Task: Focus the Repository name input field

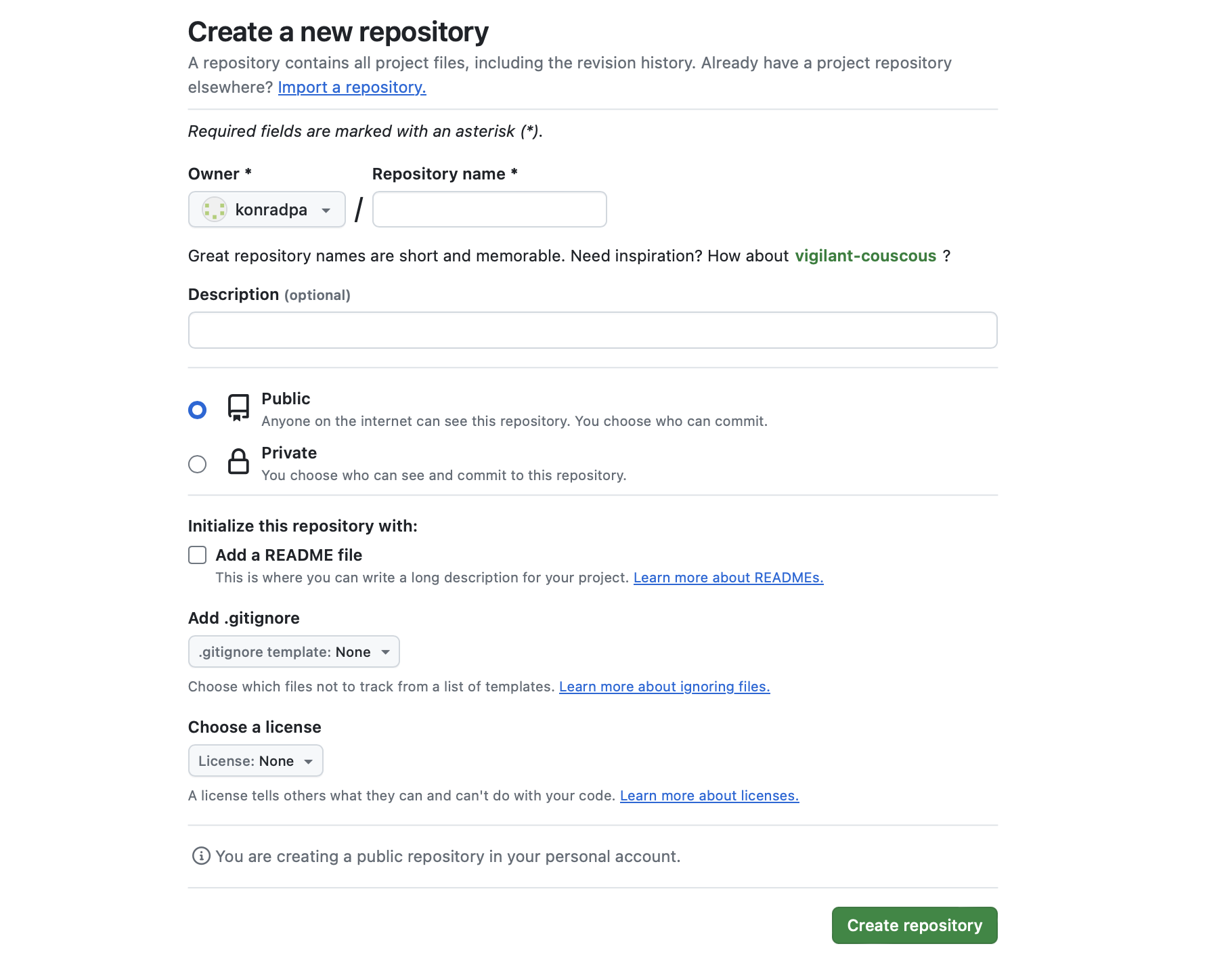Action: coord(489,210)
